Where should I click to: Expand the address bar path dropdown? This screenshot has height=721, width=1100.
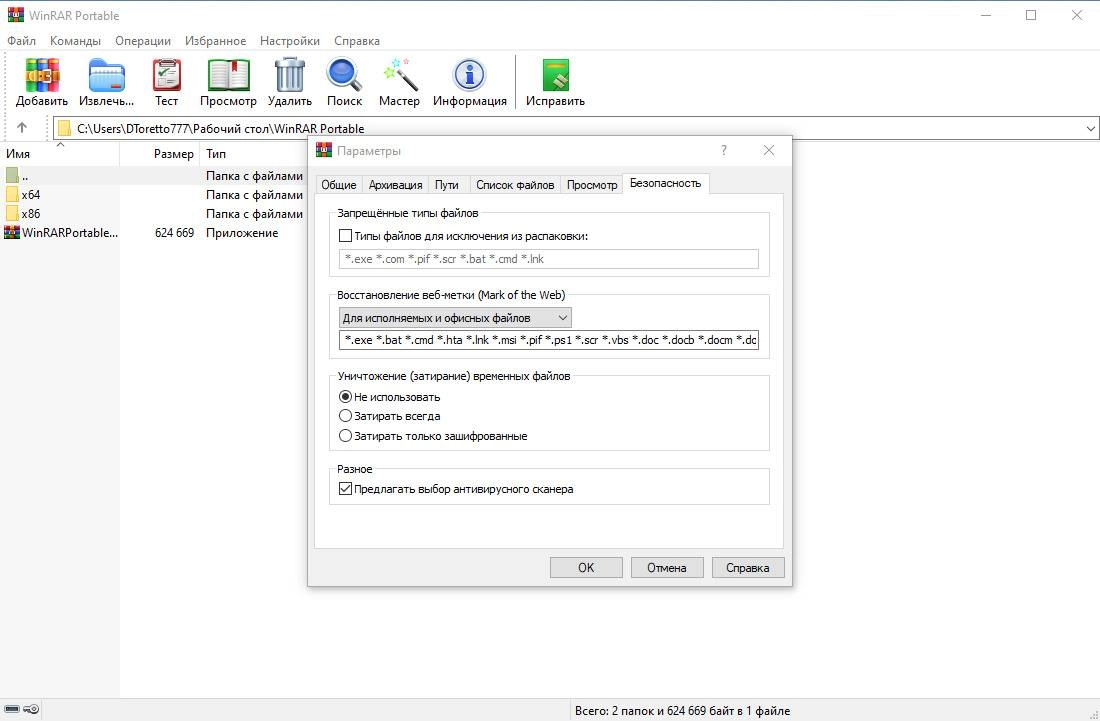tap(1090, 128)
